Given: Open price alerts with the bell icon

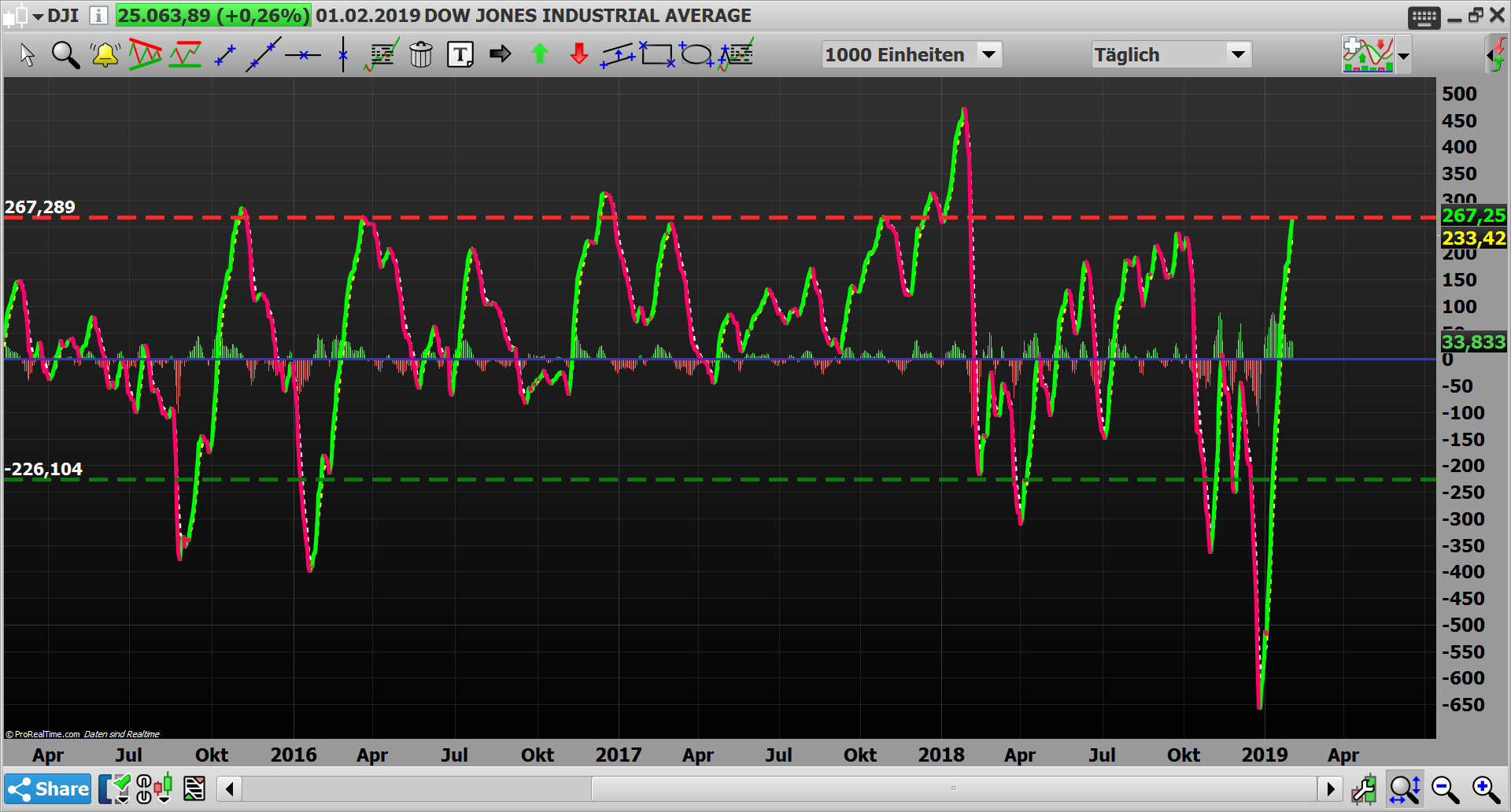Looking at the screenshot, I should [x=105, y=54].
